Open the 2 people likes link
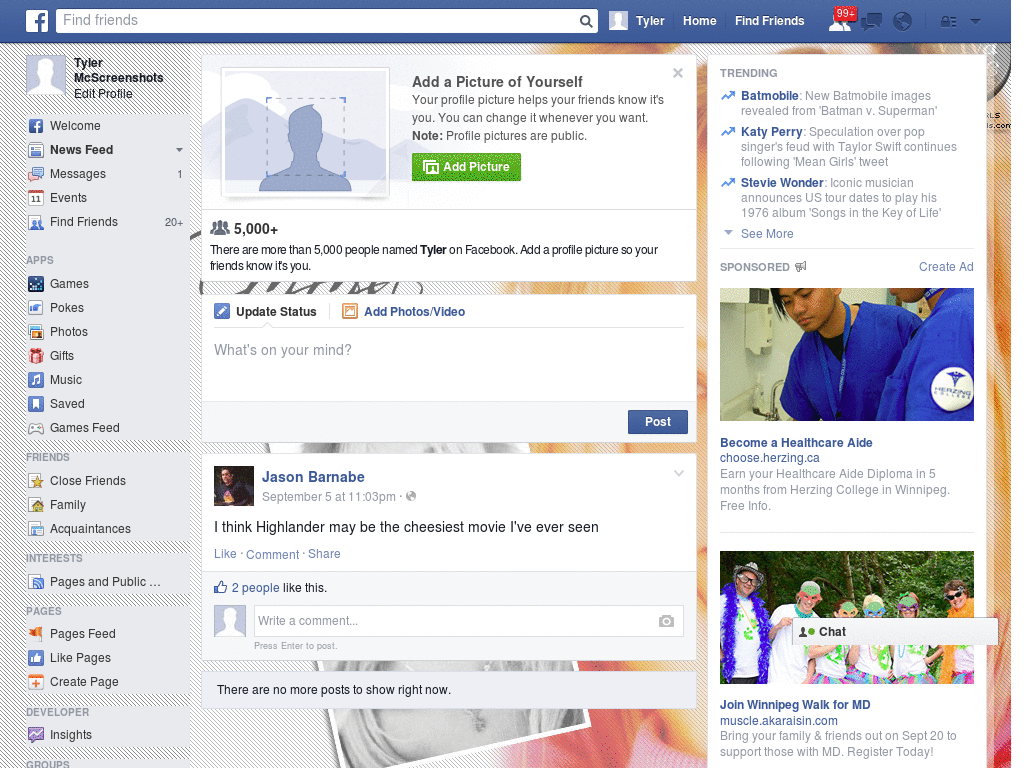1024x768 pixels. (255, 588)
